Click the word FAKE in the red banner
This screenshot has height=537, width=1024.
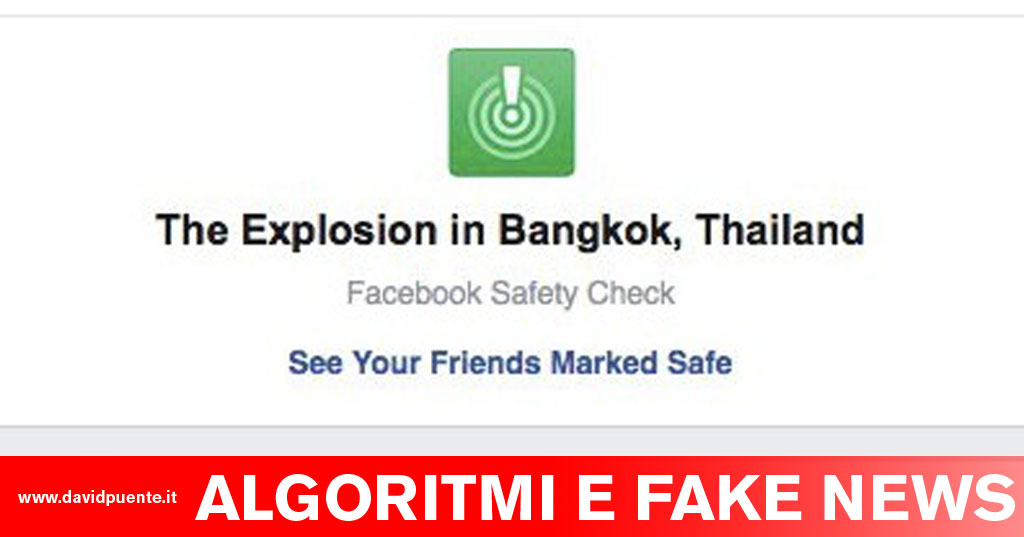coord(718,498)
